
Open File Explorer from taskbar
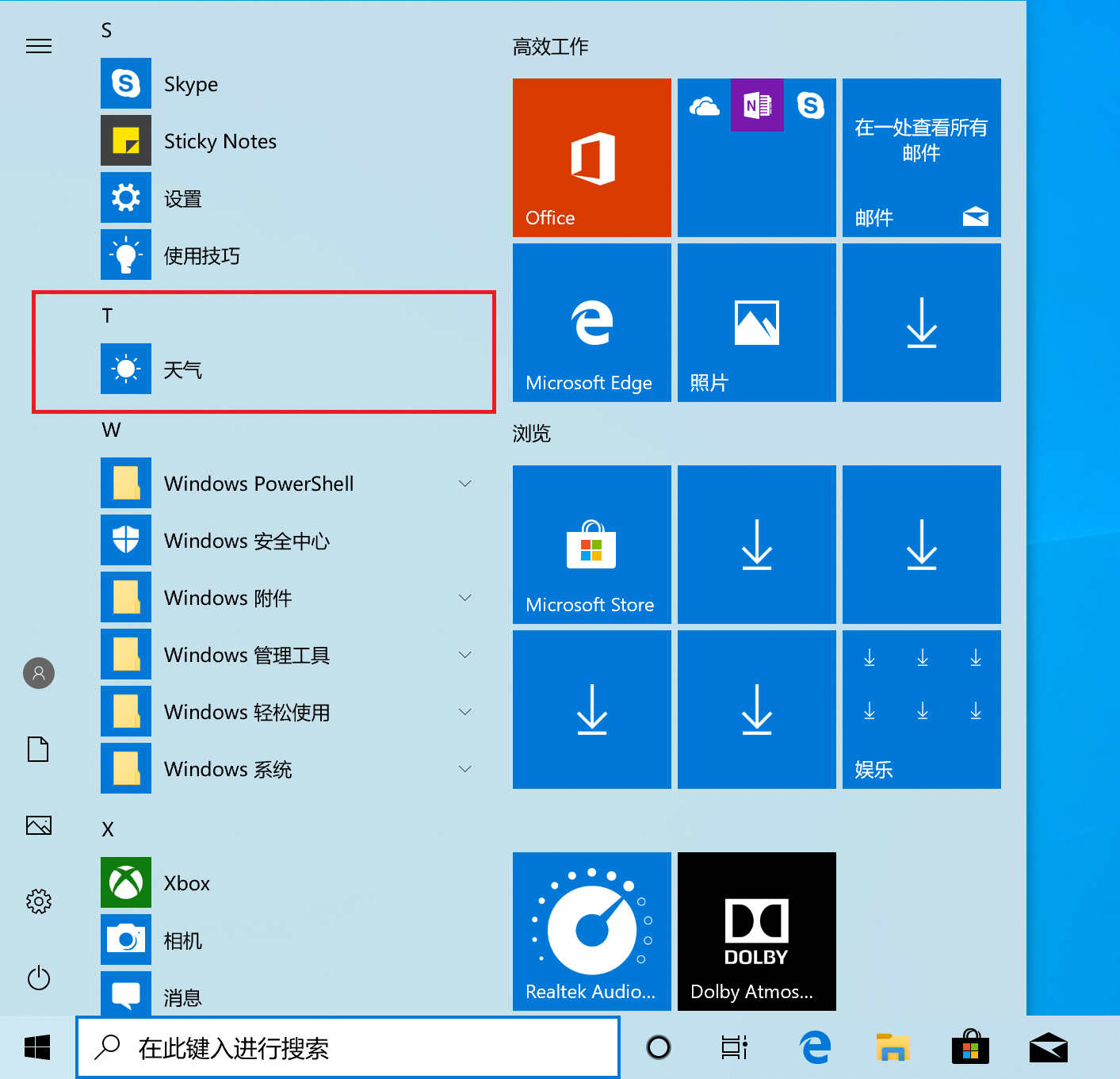click(x=893, y=1047)
